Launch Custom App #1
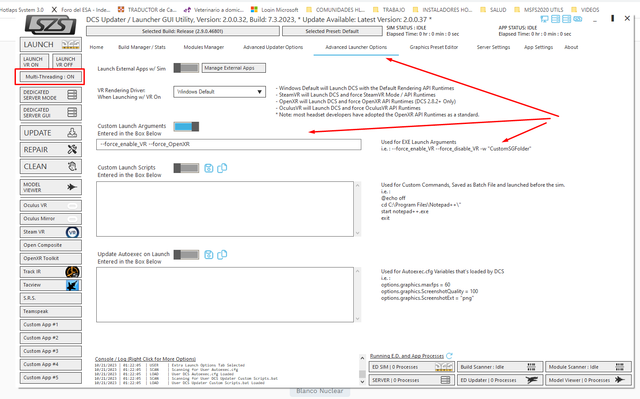This screenshot has width=640, height=399. pyautogui.click(x=51, y=325)
